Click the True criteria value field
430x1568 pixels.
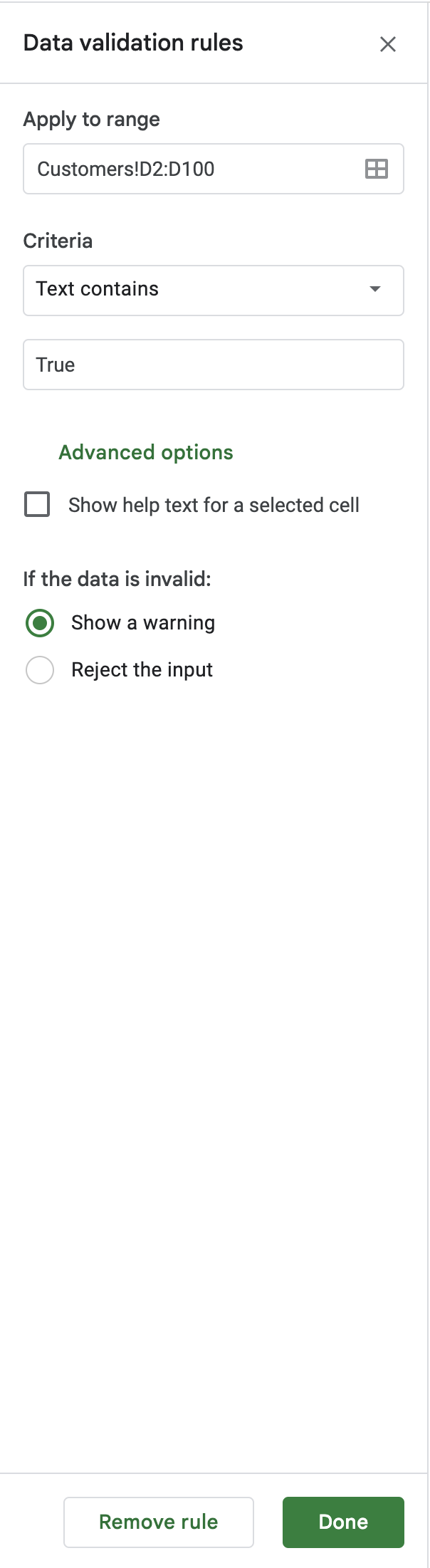coord(214,365)
